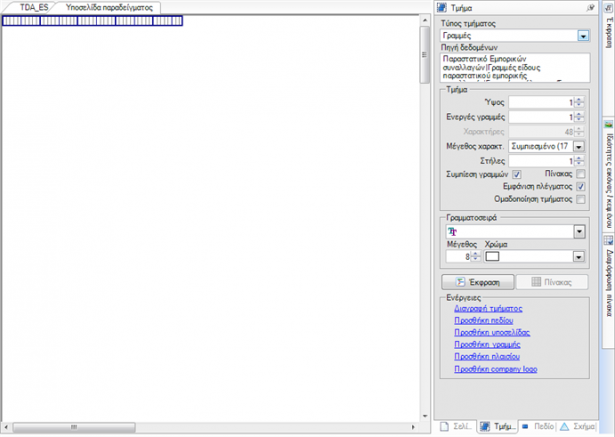Select the blue grid section in canvas

[93, 21]
